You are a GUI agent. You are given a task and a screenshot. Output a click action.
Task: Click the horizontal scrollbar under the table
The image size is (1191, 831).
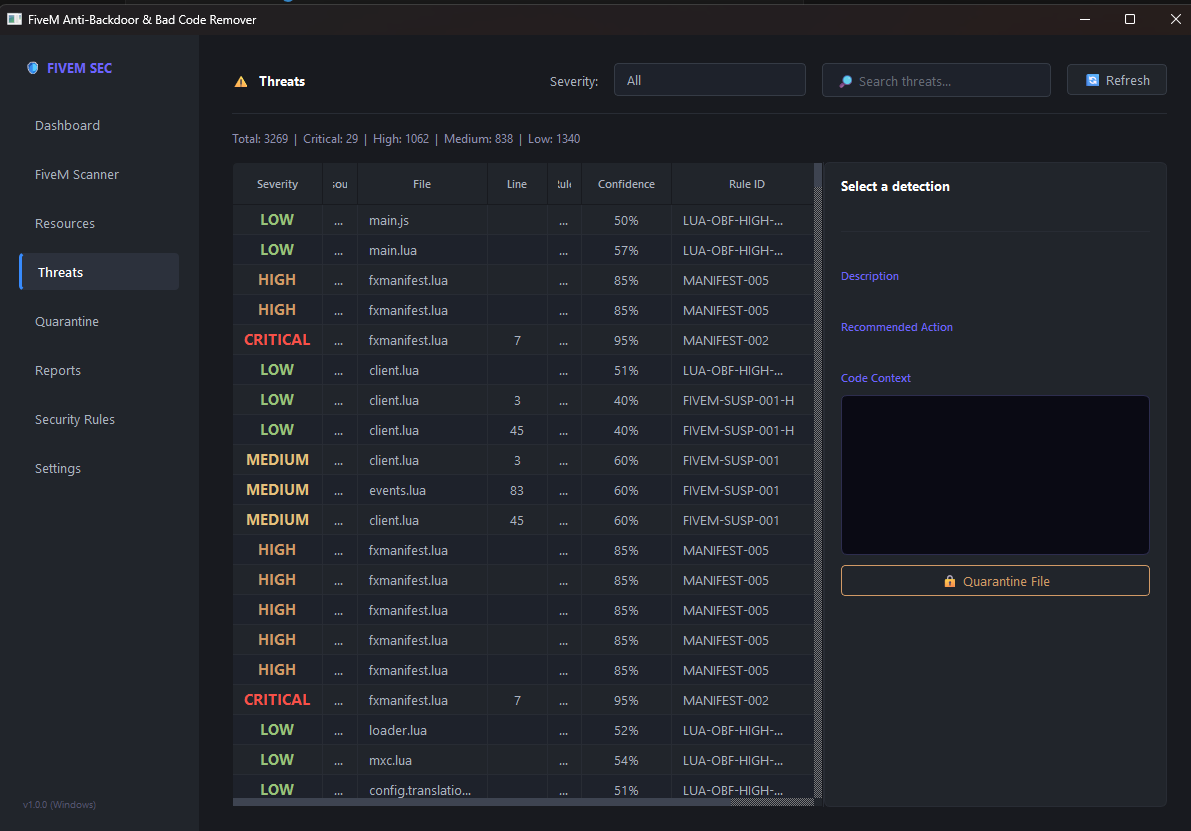click(x=523, y=801)
